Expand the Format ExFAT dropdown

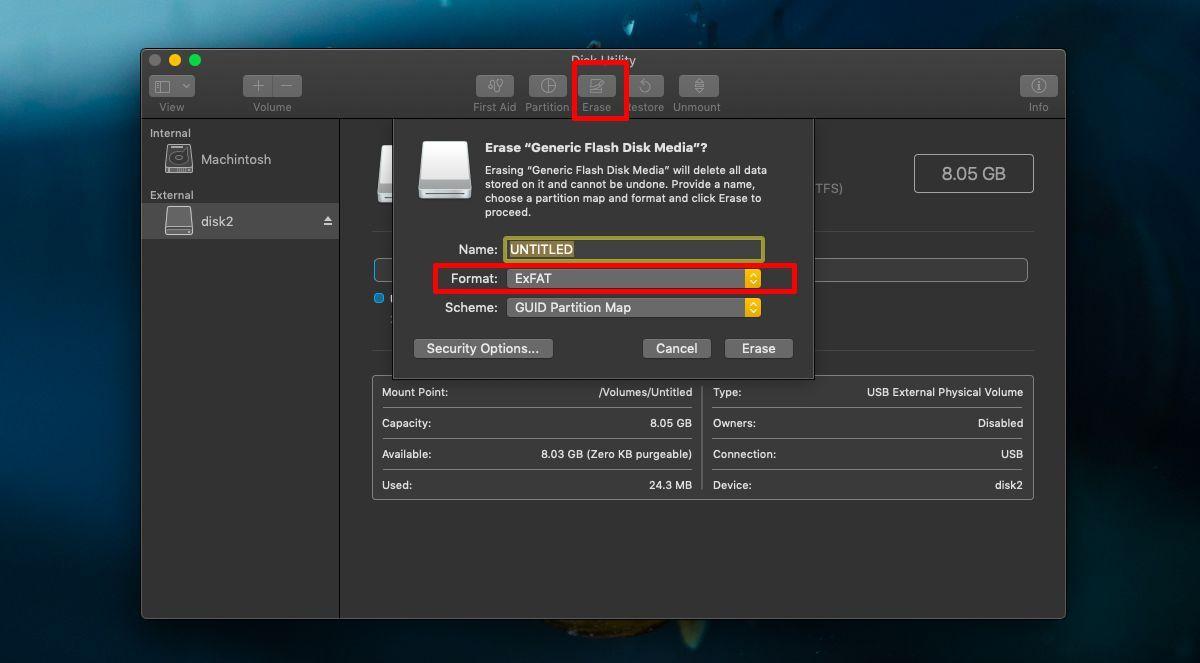point(634,279)
